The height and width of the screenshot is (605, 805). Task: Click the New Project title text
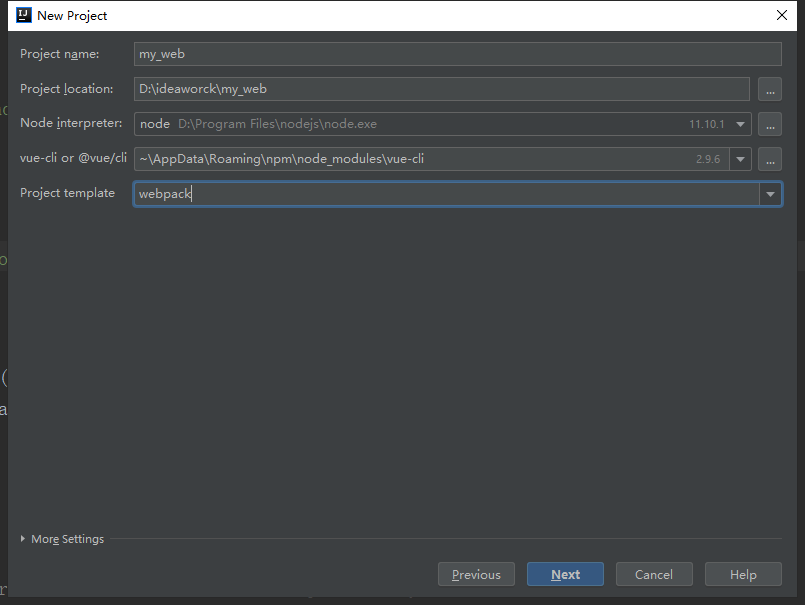[x=72, y=16]
